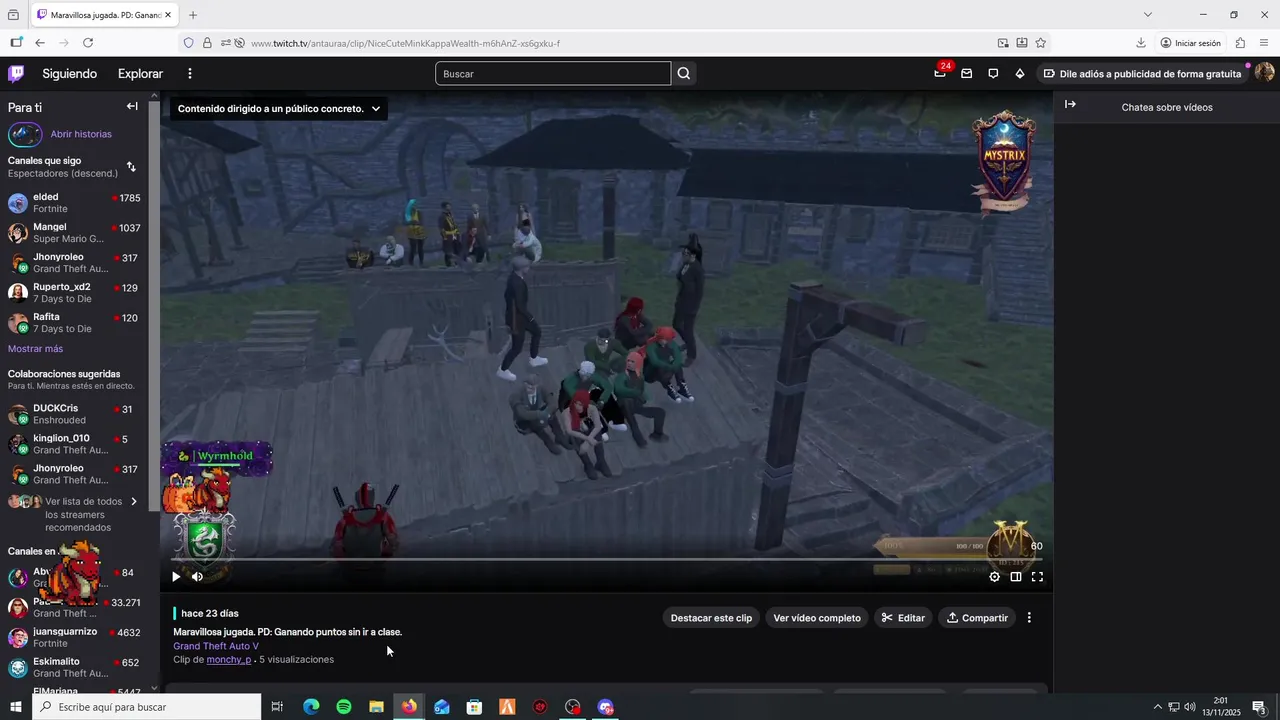Viewport: 1280px width, 720px height.
Task: Open Firefox downloads panel
Action: click(1141, 43)
